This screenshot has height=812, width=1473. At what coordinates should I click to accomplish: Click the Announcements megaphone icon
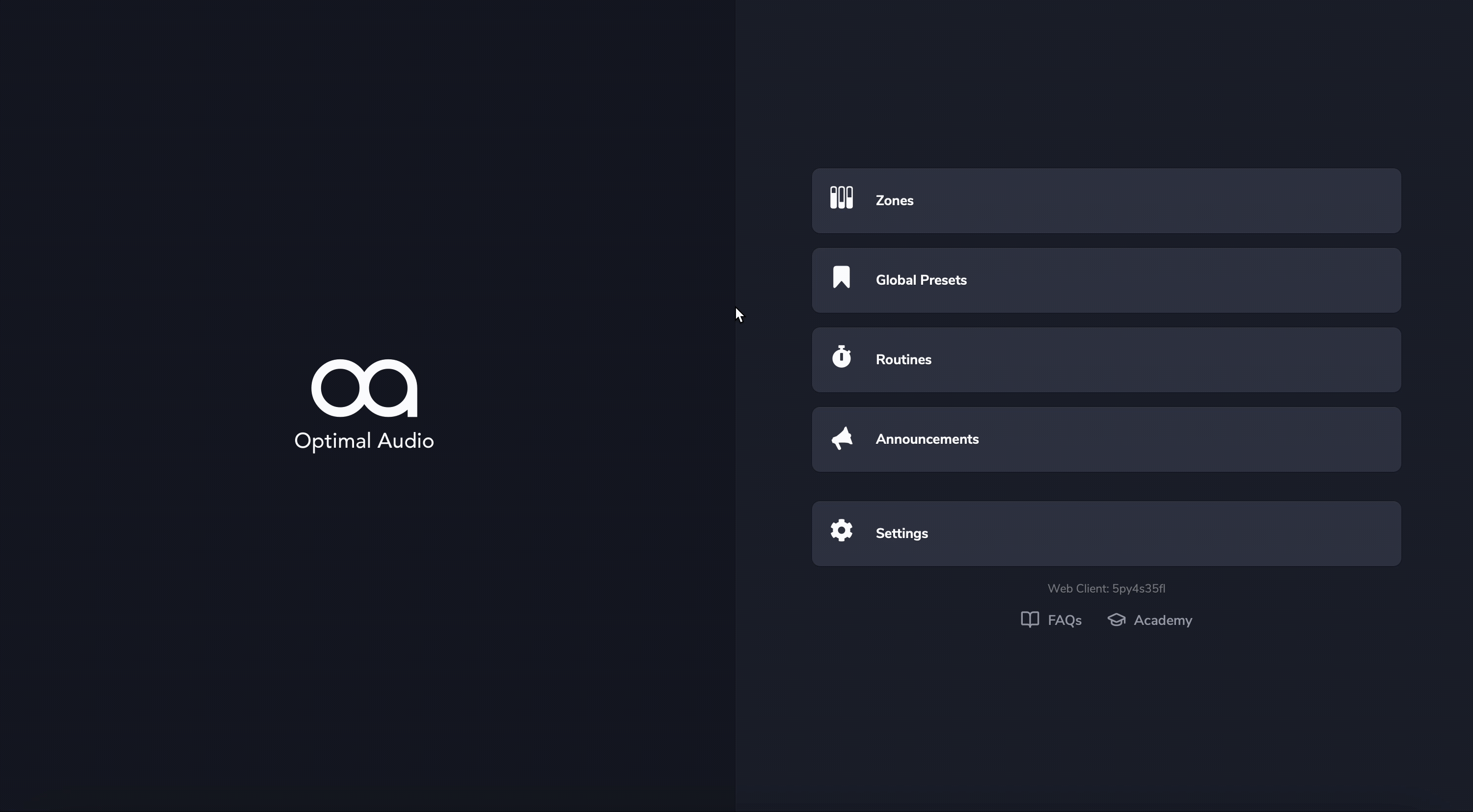(x=841, y=438)
